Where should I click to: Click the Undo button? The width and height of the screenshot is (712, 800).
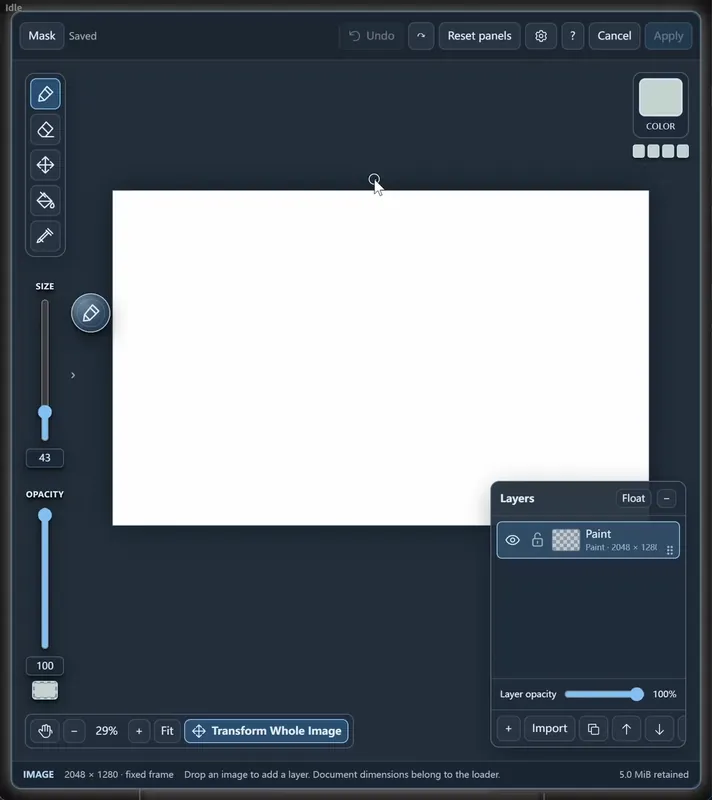(x=372, y=36)
